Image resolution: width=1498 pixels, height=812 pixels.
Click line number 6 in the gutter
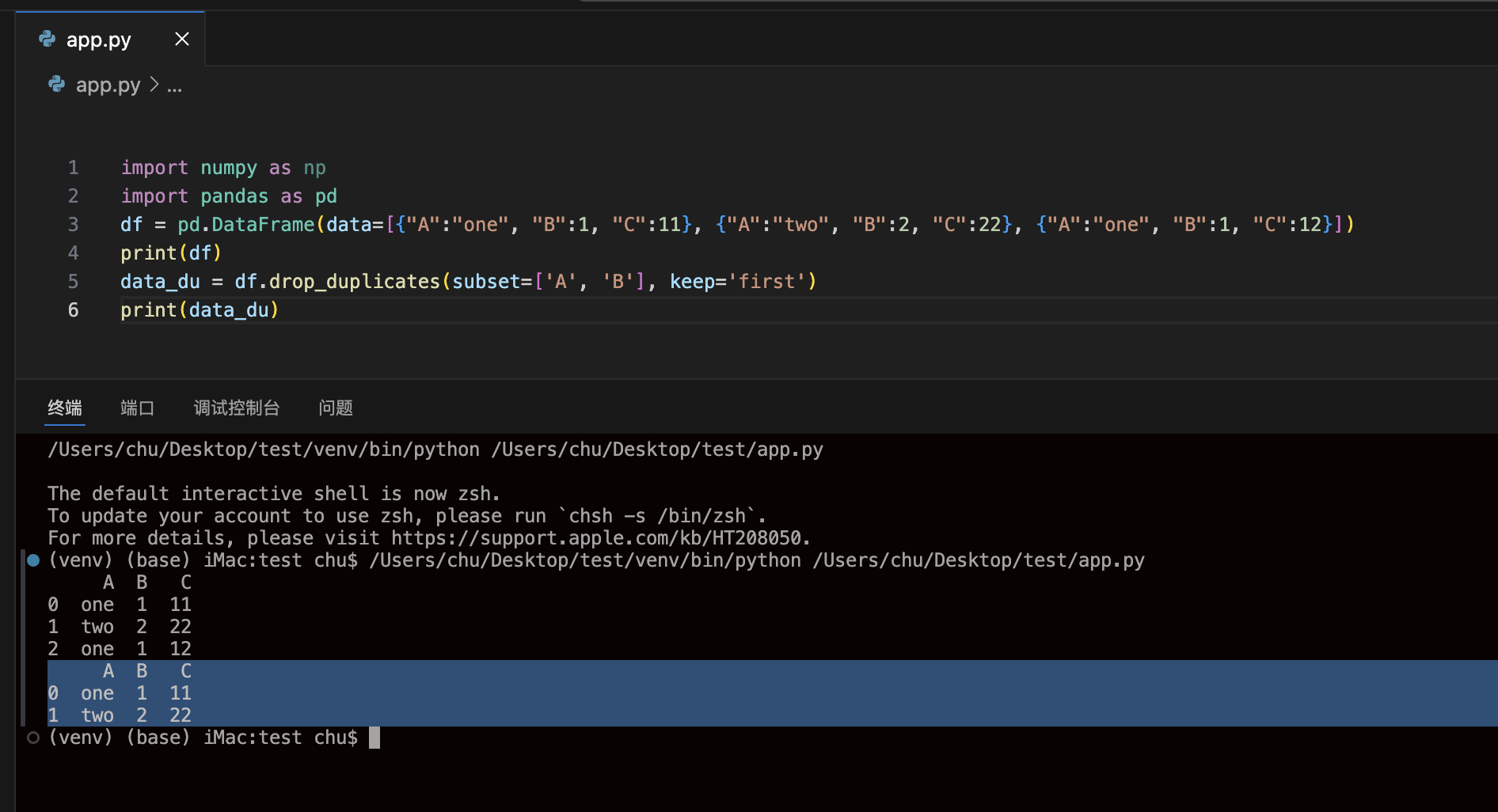tap(73, 310)
